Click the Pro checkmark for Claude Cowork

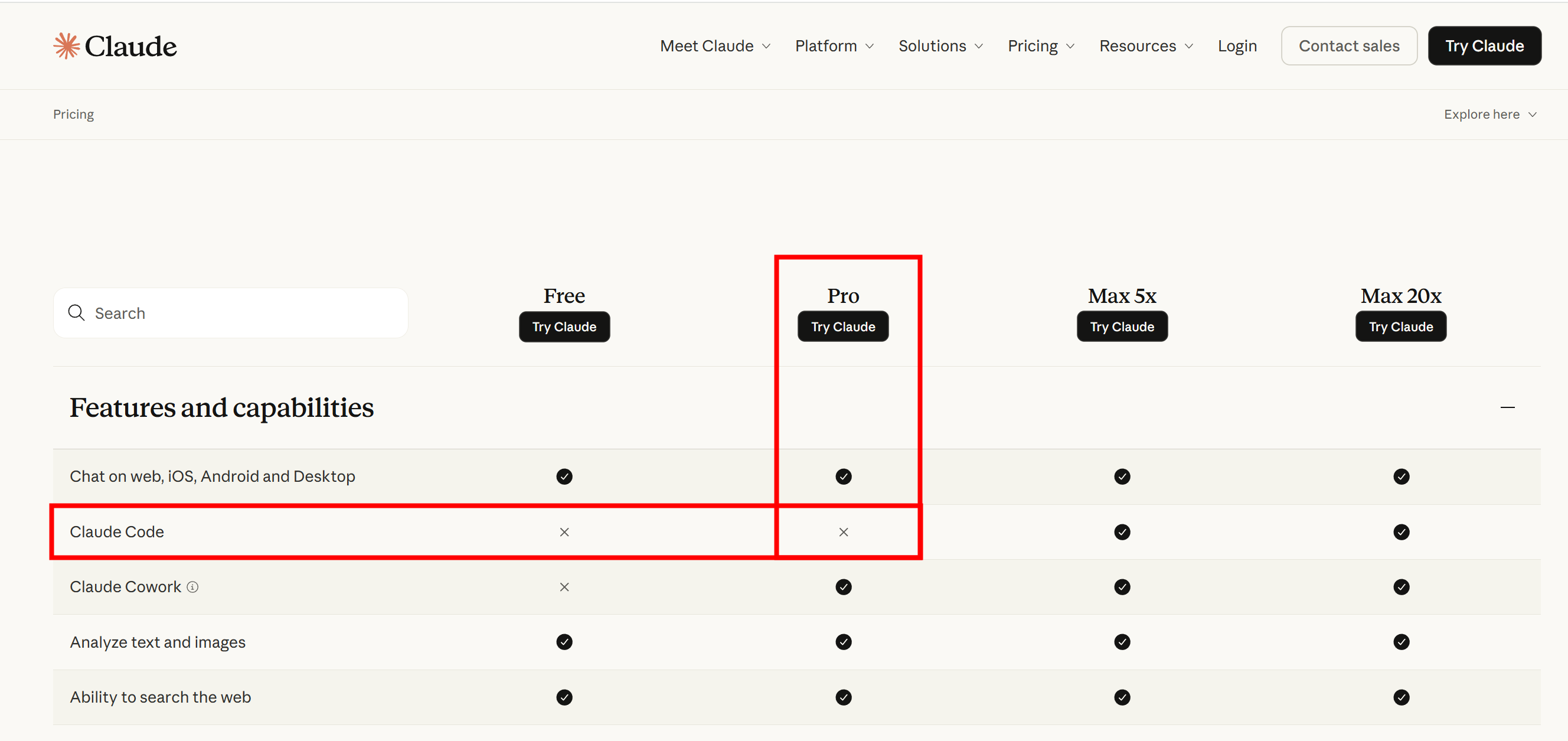click(843, 587)
